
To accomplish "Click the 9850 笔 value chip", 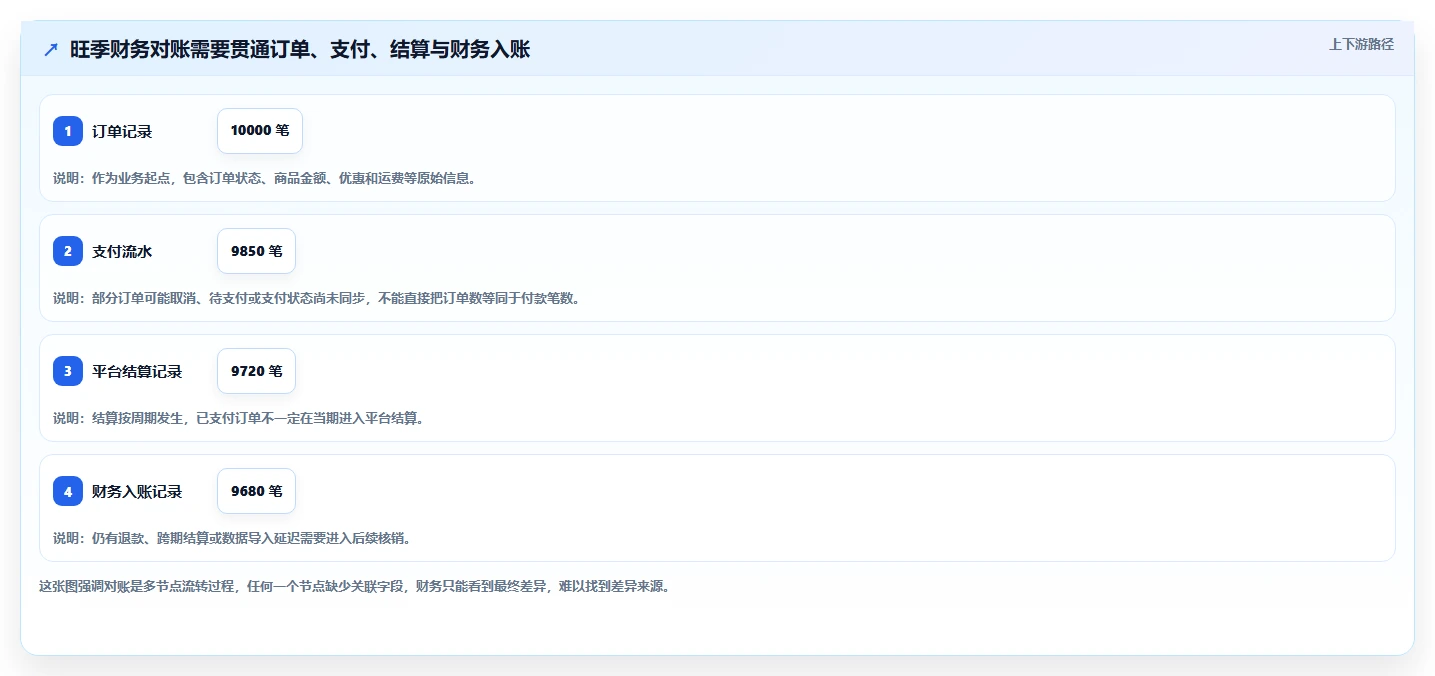I will (x=256, y=251).
